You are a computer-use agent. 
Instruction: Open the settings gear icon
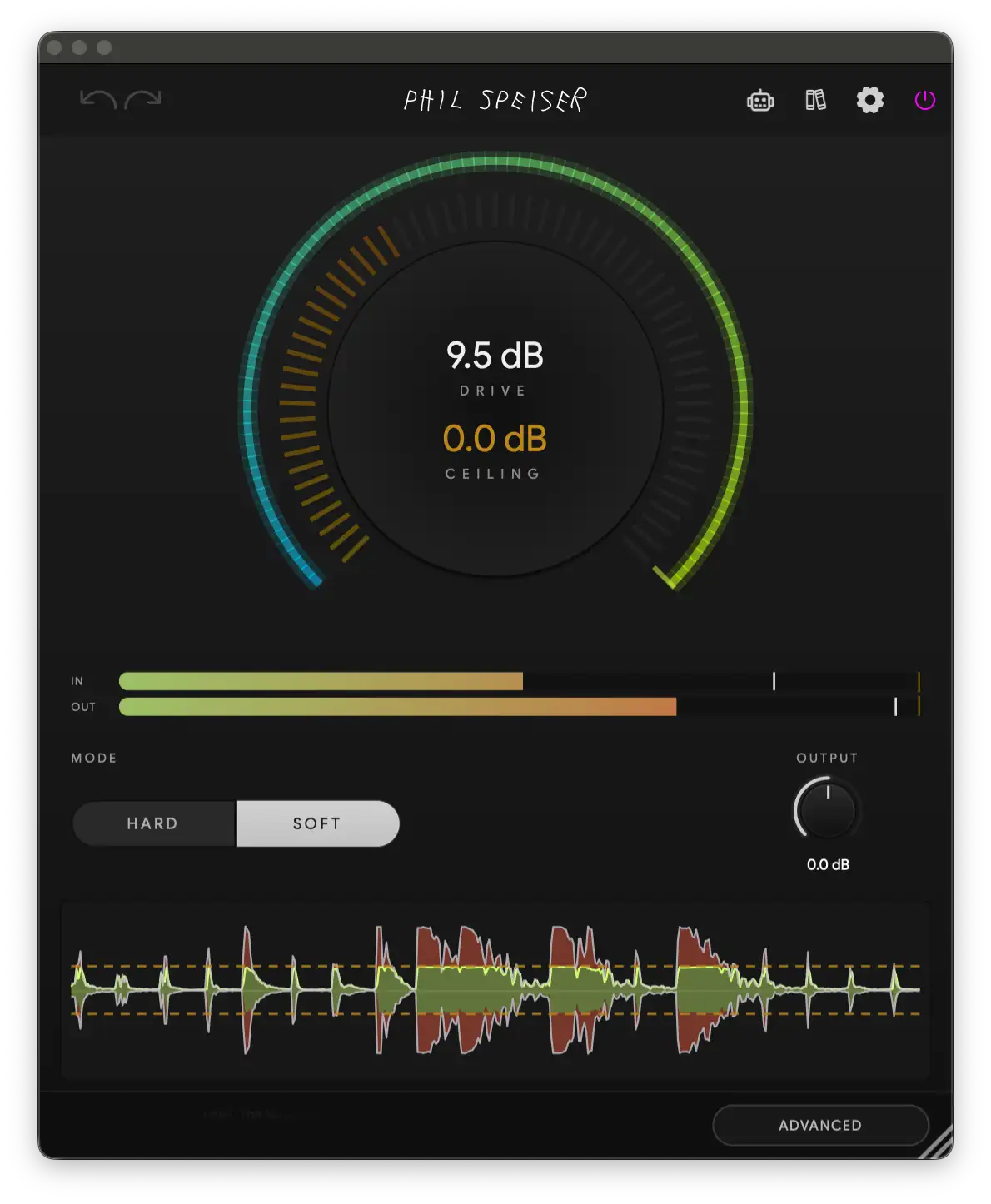[x=870, y=100]
